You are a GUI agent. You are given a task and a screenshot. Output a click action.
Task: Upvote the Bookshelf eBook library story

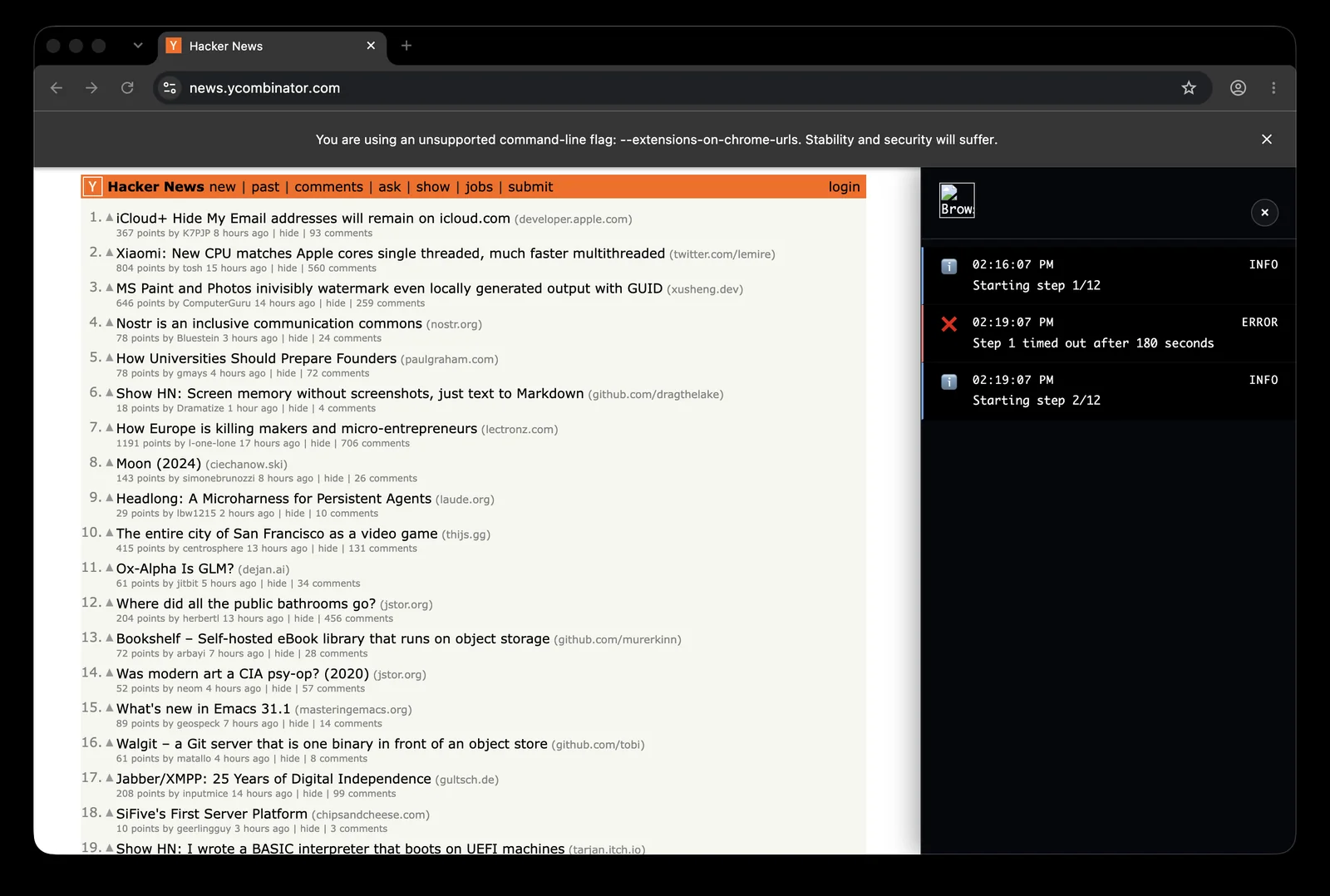tap(109, 638)
